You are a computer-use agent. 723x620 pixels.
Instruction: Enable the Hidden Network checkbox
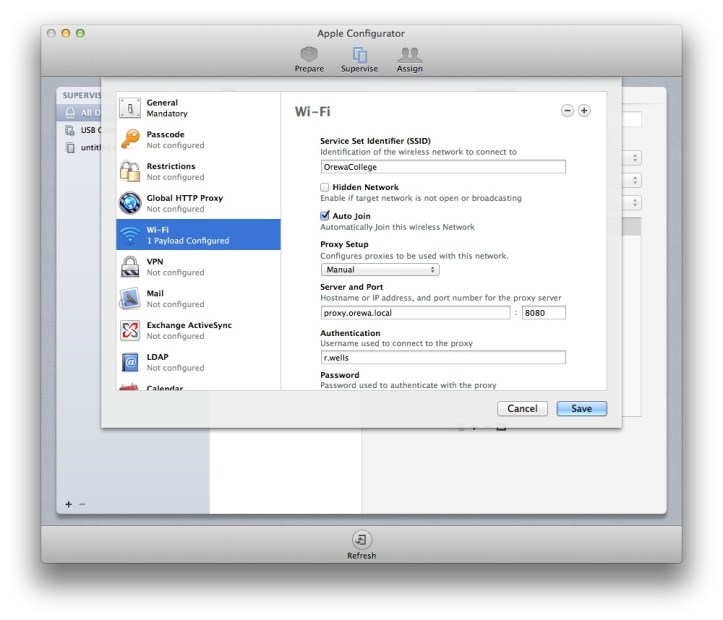tap(325, 187)
